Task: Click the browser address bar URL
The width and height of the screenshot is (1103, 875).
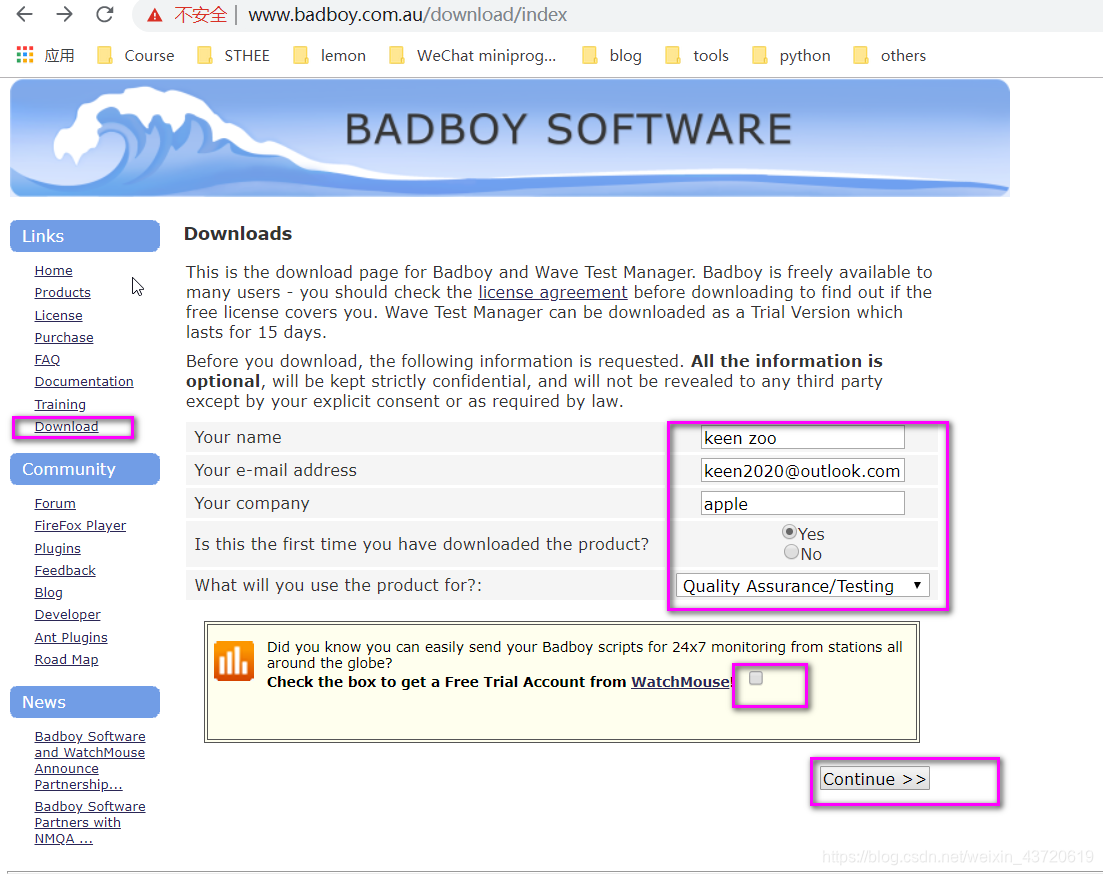Action: [407, 15]
